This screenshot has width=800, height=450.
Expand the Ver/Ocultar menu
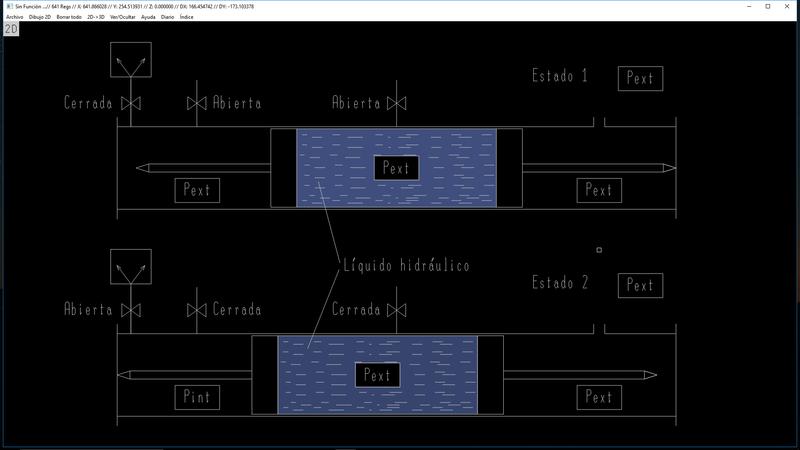click(123, 17)
